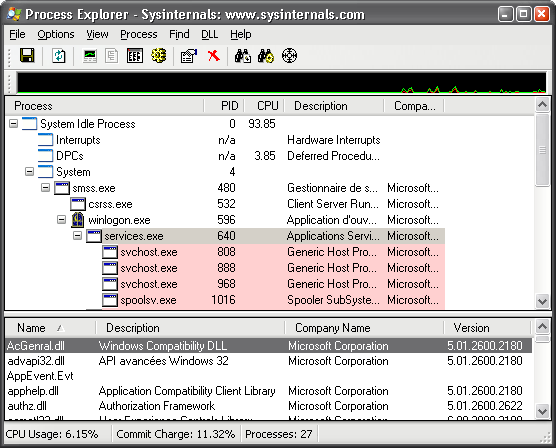Sort by the Process column header
The image size is (556, 448).
[x=105, y=106]
